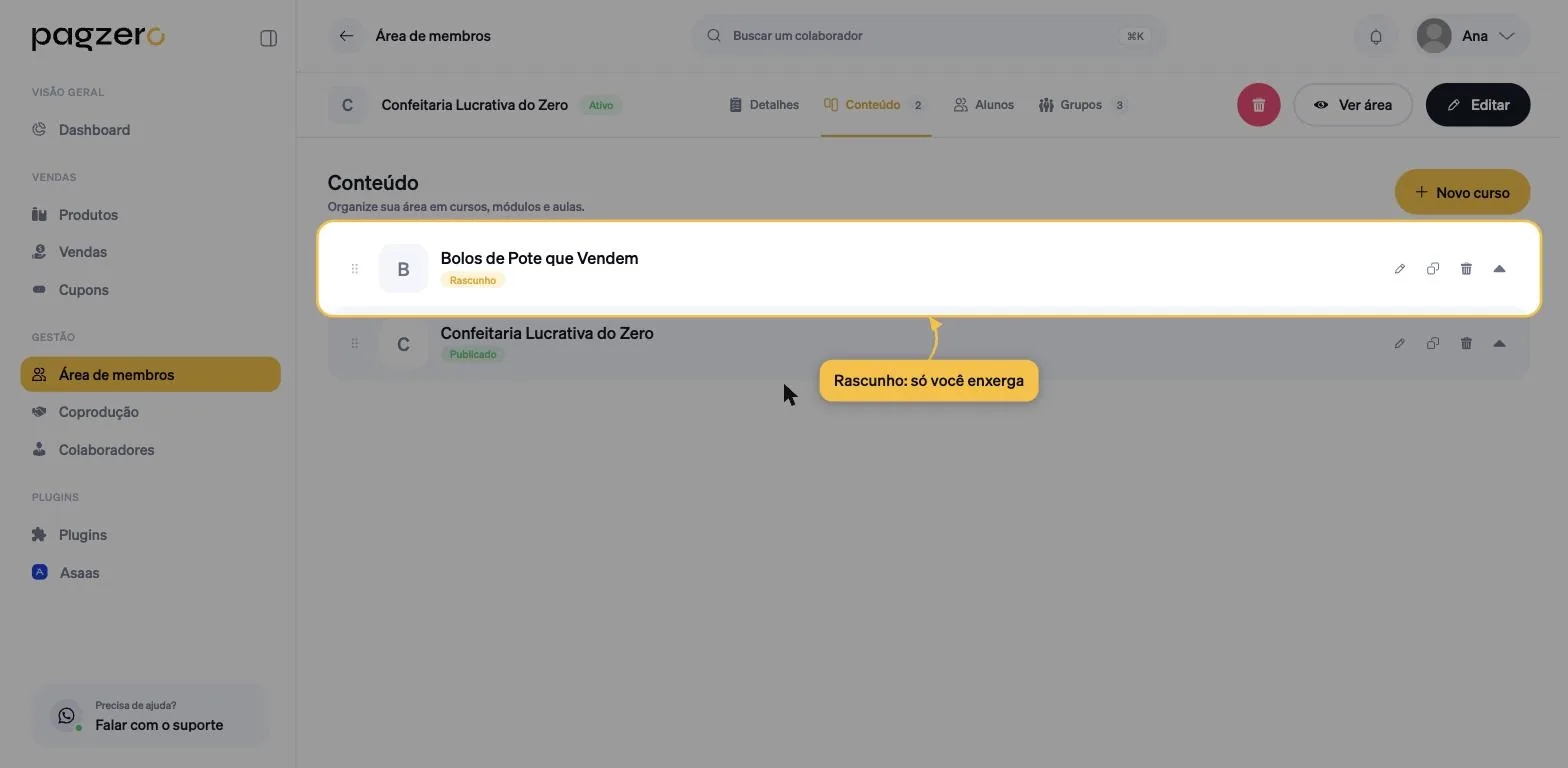The image size is (1568, 768).
Task: Click the B thumbnail of Bolos de Pote
Action: pos(403,269)
